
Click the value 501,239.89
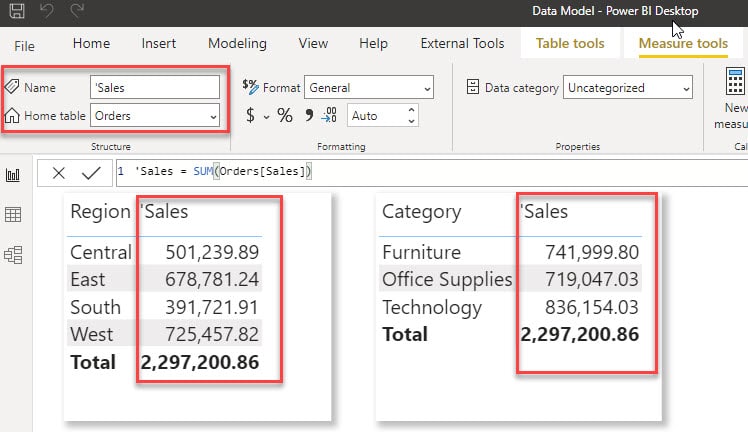[x=212, y=252]
